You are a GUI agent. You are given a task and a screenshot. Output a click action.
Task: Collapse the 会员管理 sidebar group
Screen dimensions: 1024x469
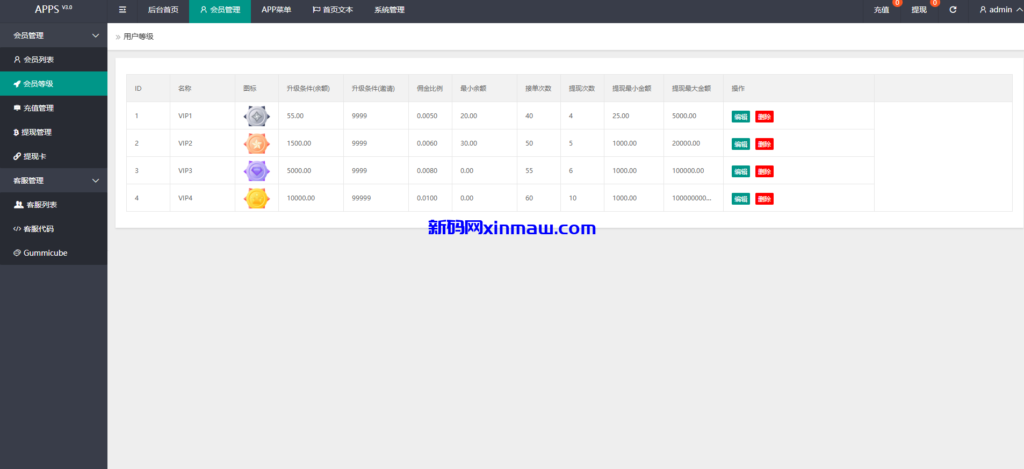(x=54, y=35)
